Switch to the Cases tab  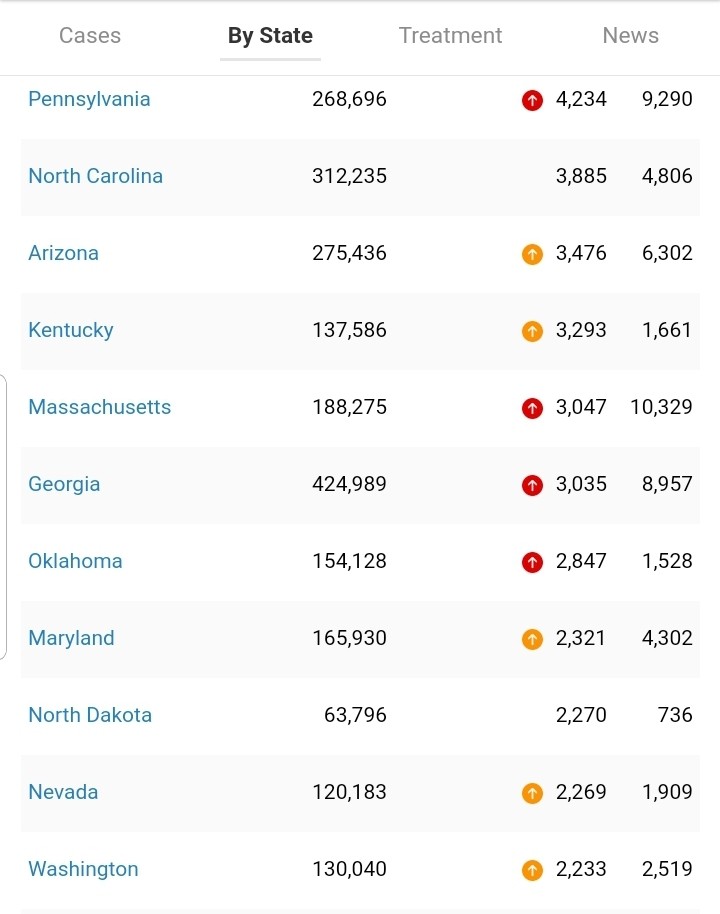pos(90,36)
